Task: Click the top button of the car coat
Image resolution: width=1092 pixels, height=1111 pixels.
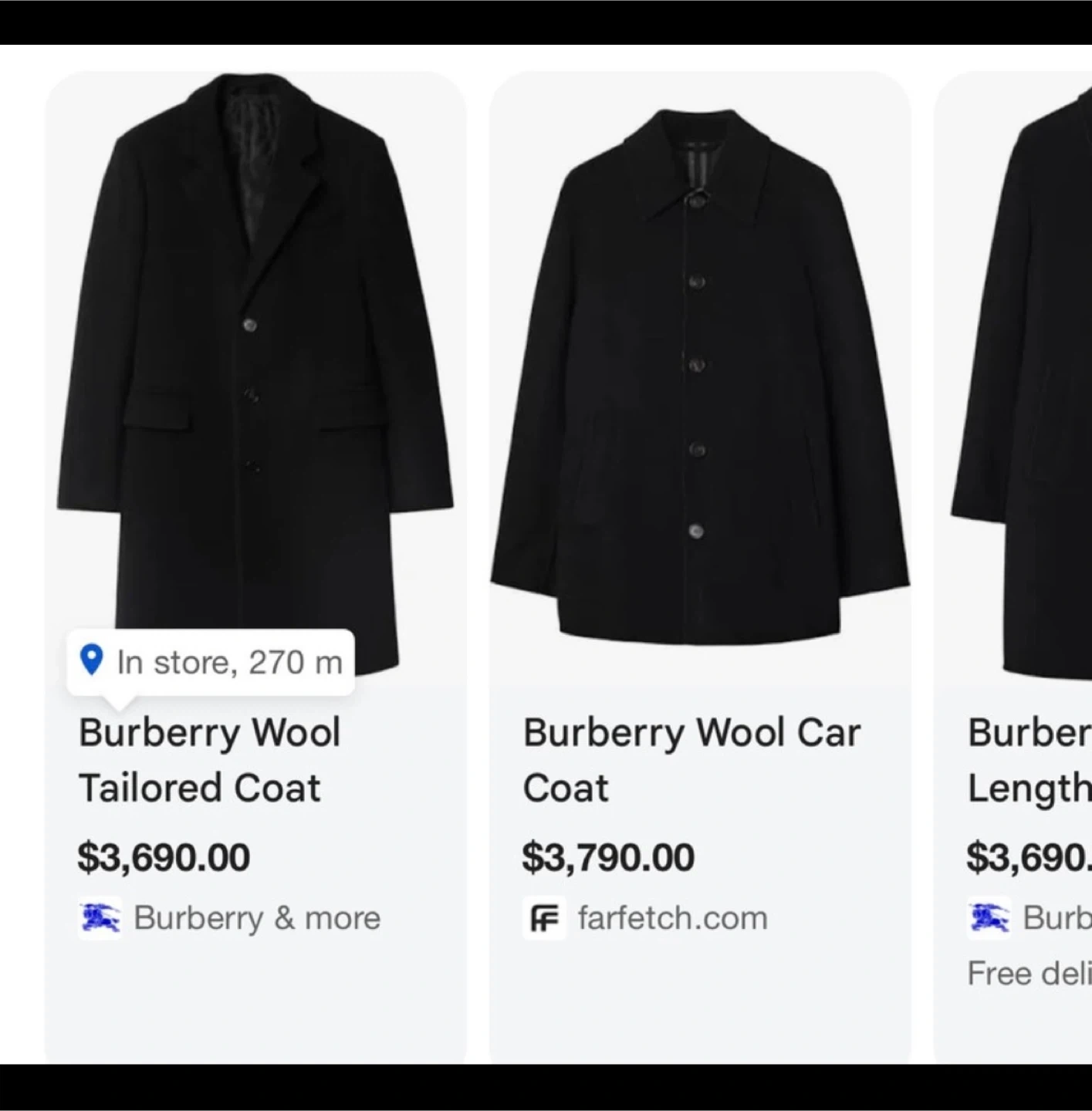Action: [695, 202]
